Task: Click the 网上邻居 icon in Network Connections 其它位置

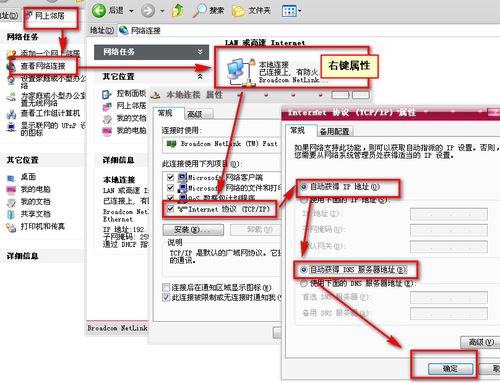Action: click(x=107, y=107)
